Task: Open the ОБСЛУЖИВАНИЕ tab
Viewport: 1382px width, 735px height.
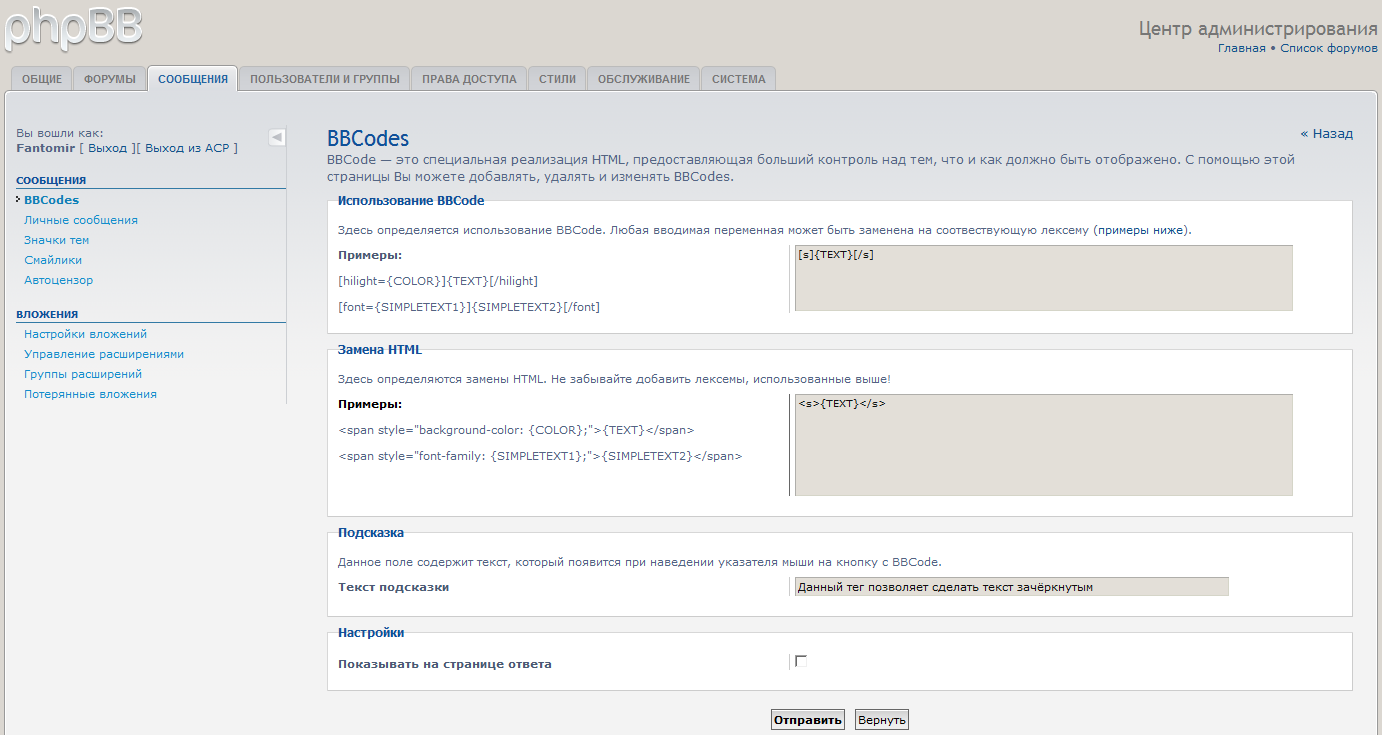Action: click(x=644, y=79)
